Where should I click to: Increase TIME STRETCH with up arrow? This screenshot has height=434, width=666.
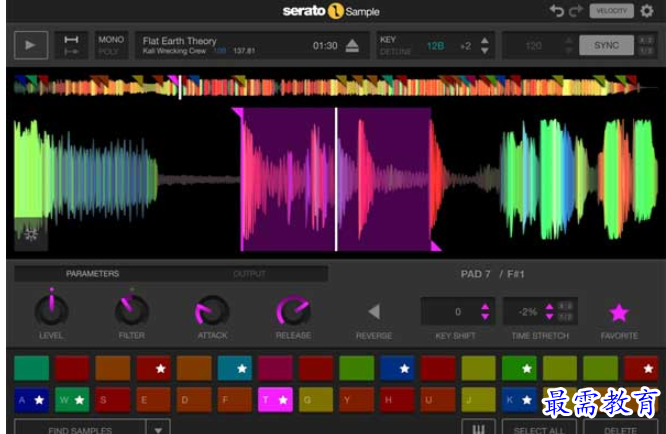pos(549,307)
